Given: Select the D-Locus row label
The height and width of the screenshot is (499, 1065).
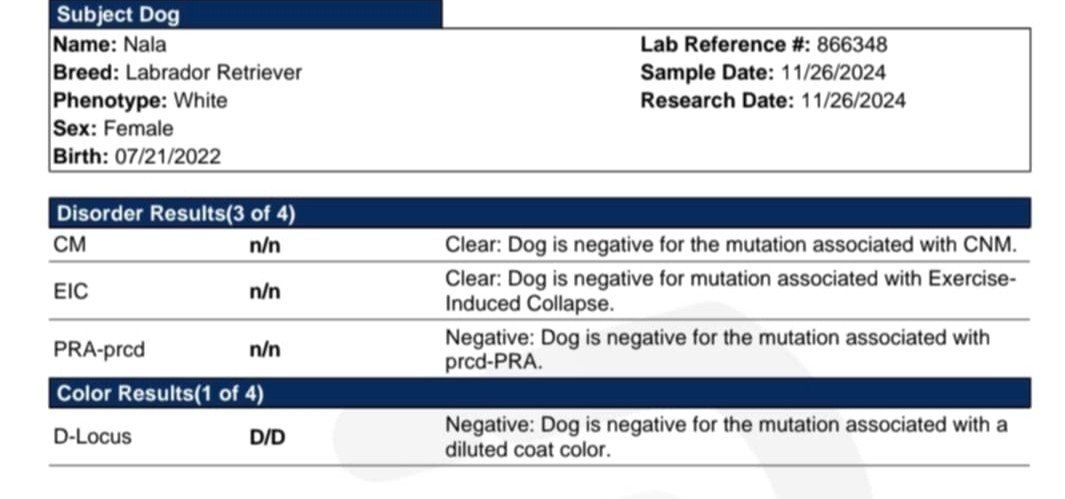Looking at the screenshot, I should [x=92, y=437].
